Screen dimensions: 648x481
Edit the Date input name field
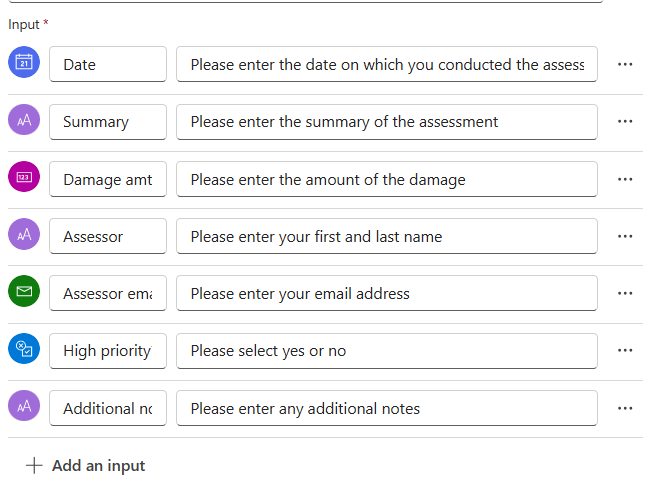coord(107,64)
